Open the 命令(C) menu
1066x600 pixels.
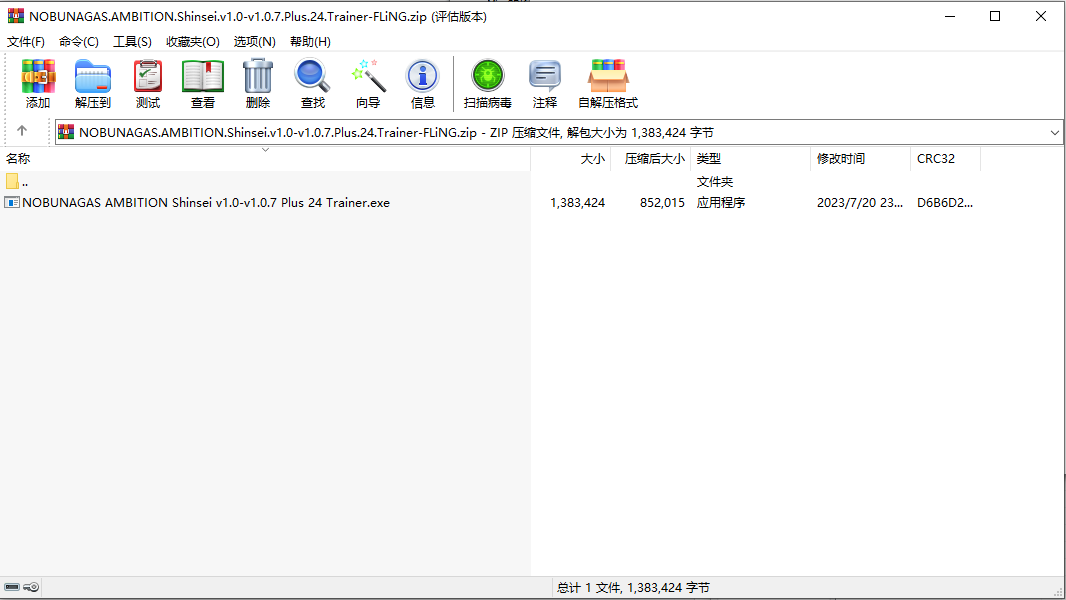[x=79, y=41]
